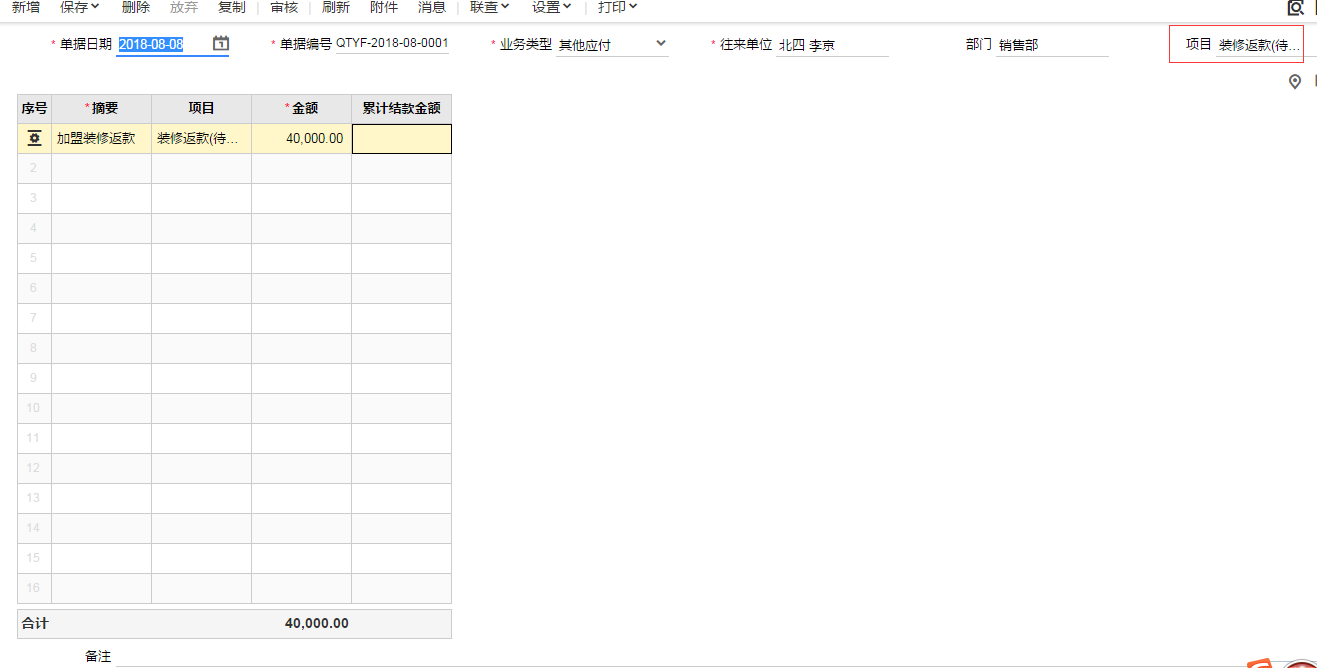Image resolution: width=1317 pixels, height=668 pixels.
Task: Click the document search icon at top right
Action: click(x=1295, y=8)
